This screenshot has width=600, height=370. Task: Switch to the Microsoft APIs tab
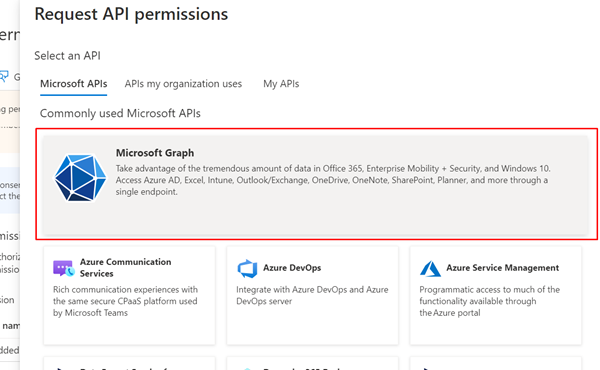(x=73, y=84)
